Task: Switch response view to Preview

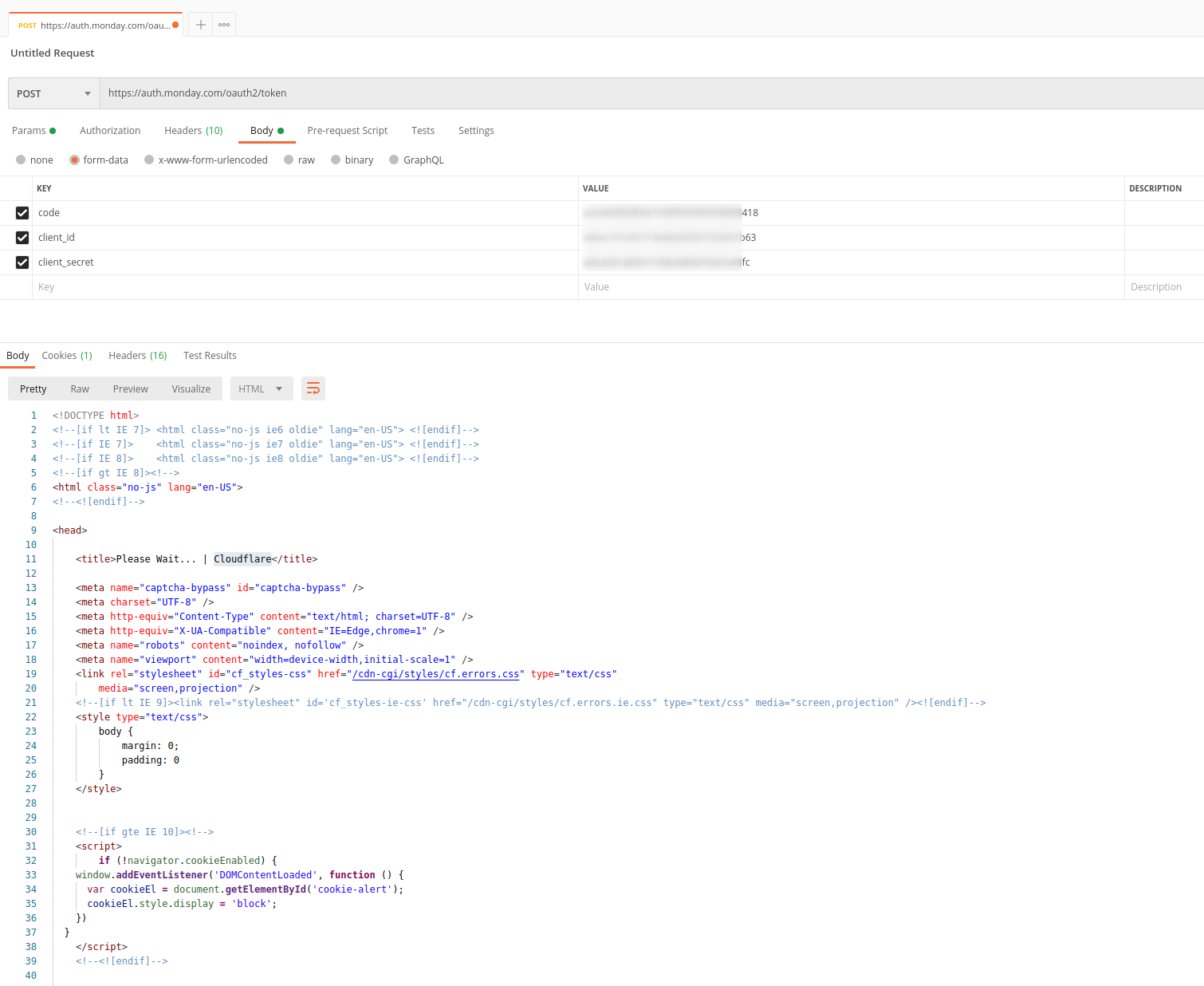Action: tap(131, 389)
